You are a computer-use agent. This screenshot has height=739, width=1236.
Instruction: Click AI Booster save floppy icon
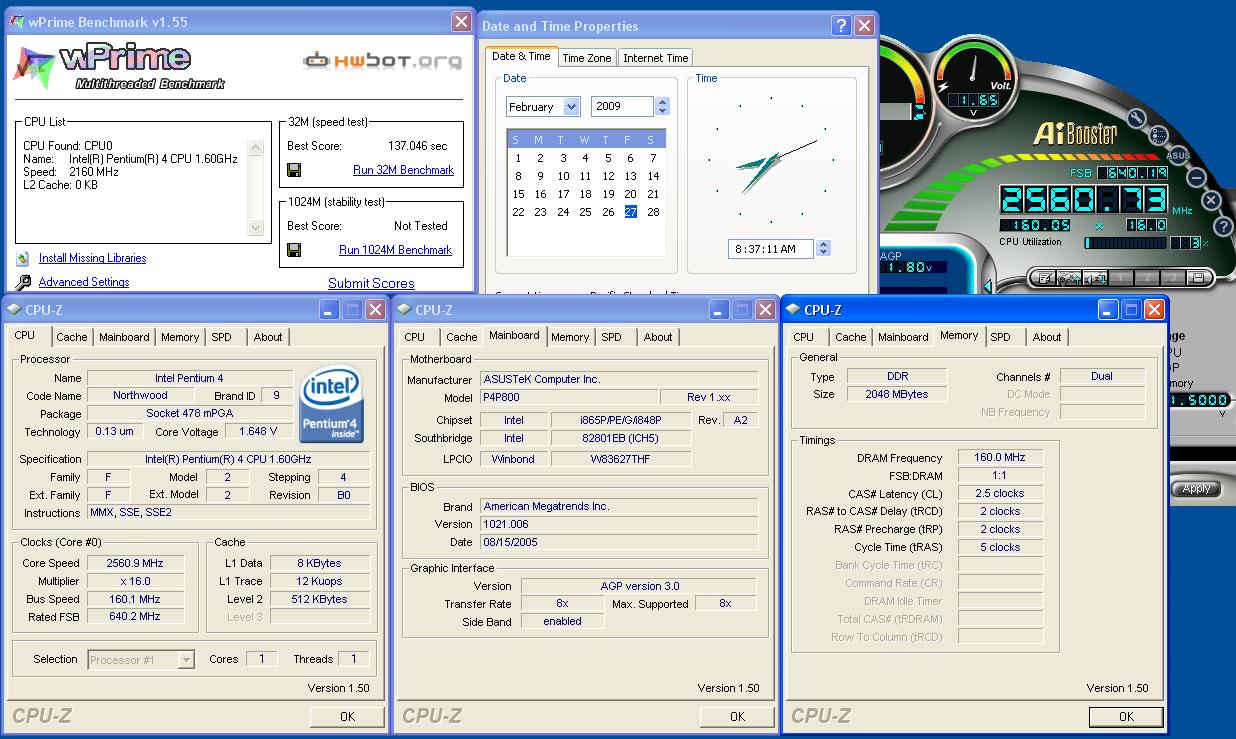coord(1198,278)
